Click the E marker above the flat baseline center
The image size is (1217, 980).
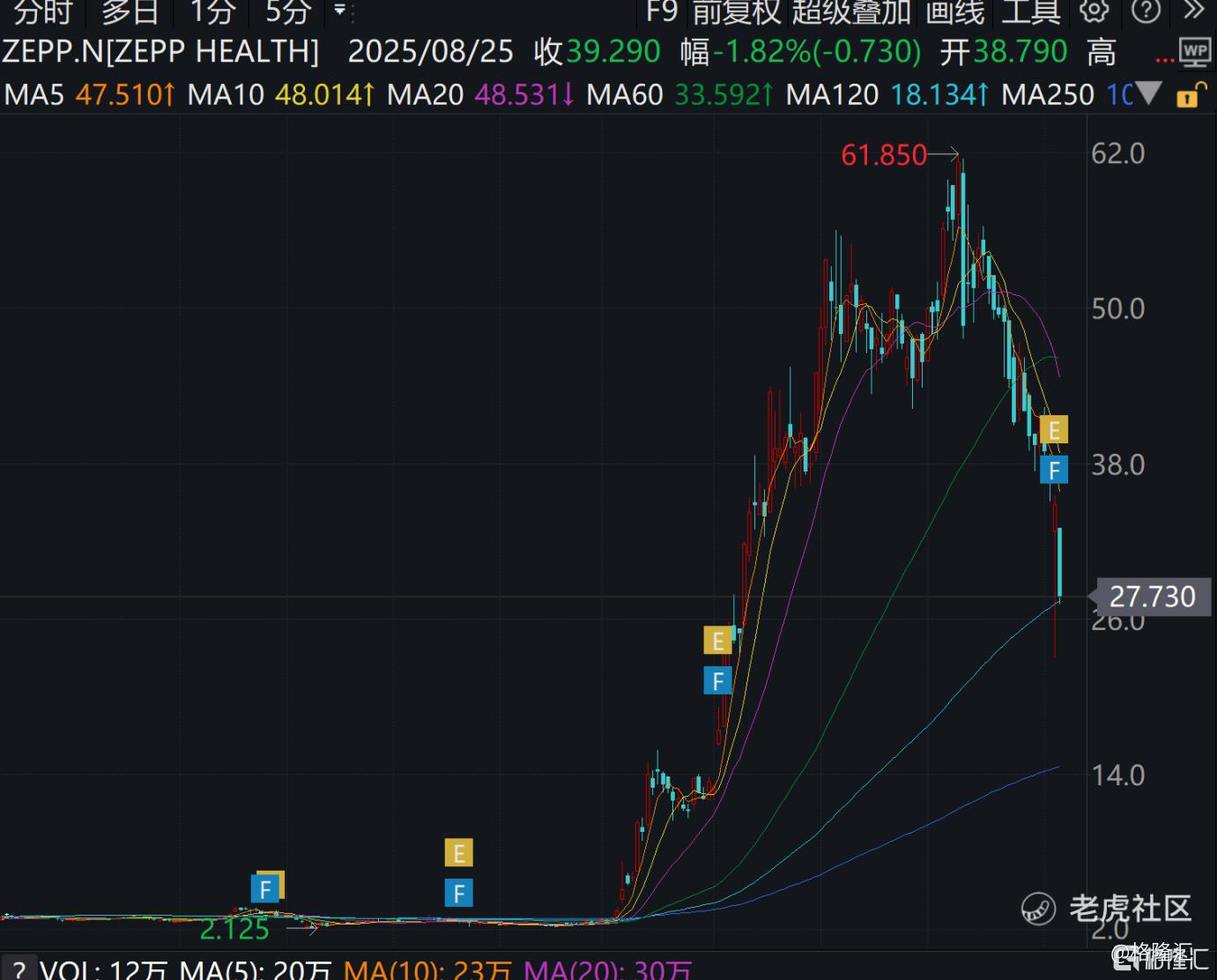(458, 853)
